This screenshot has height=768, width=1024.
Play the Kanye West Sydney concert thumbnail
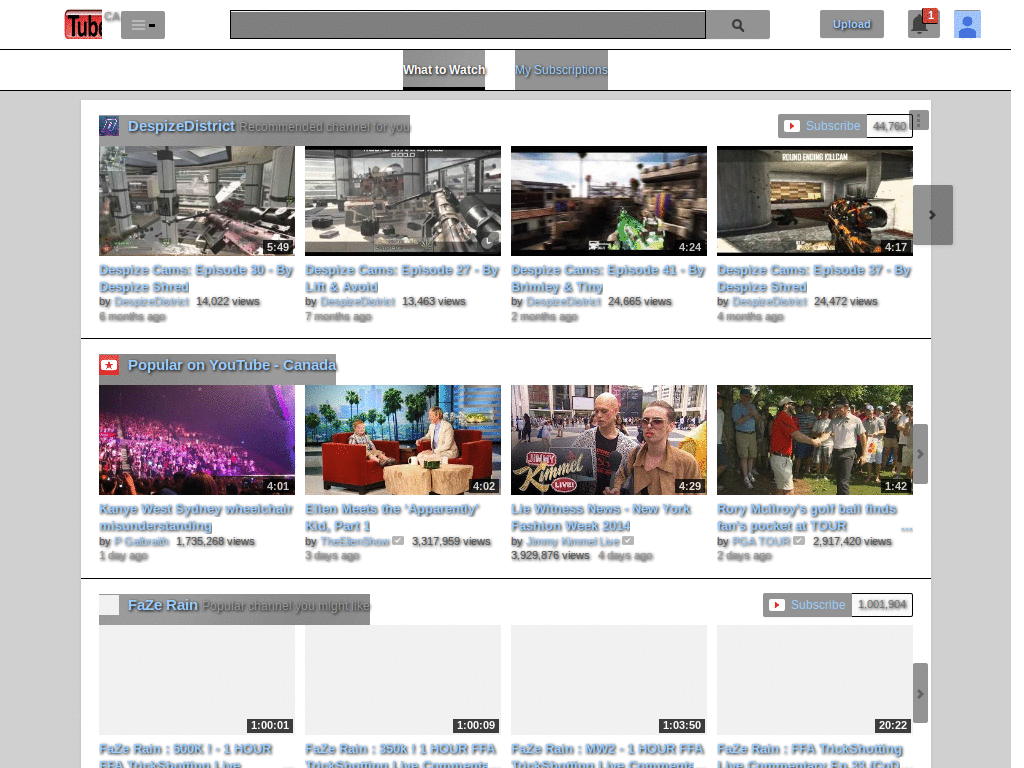197,440
